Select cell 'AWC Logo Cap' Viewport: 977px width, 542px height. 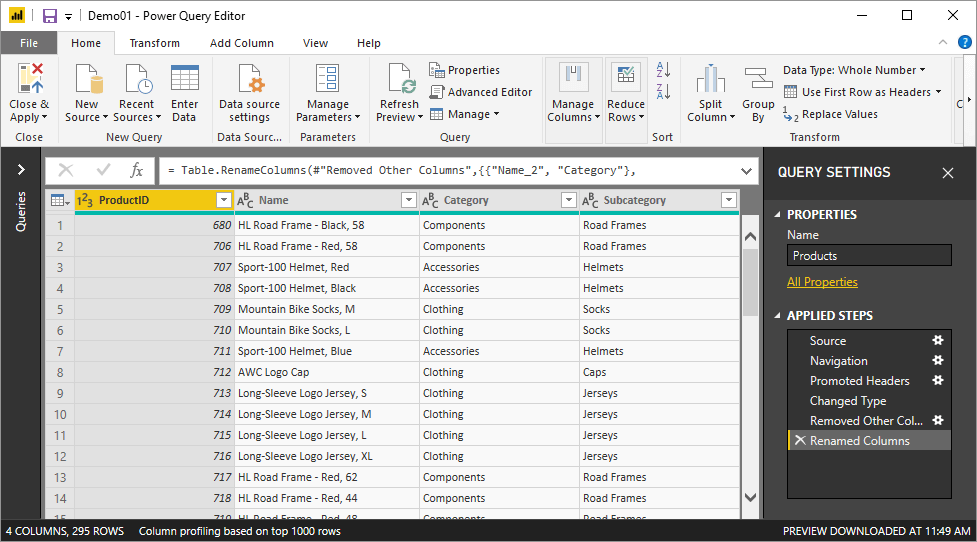coord(326,372)
